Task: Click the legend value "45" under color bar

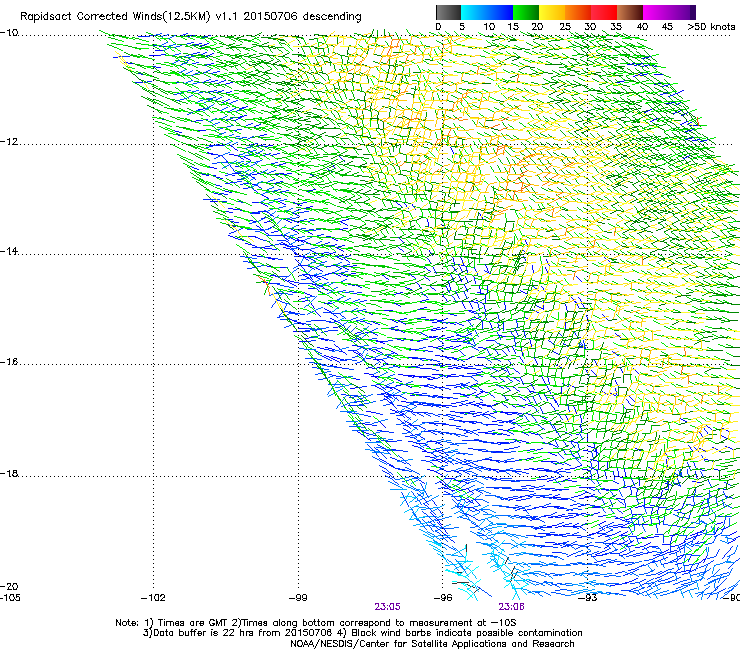Action: click(667, 27)
